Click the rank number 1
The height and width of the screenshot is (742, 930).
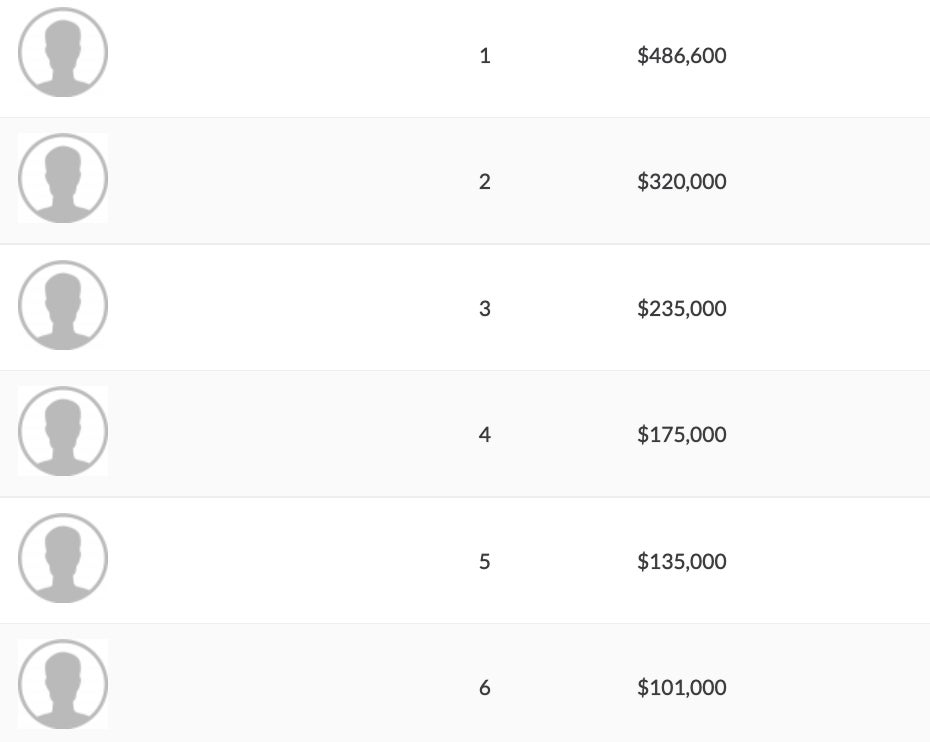coord(485,56)
